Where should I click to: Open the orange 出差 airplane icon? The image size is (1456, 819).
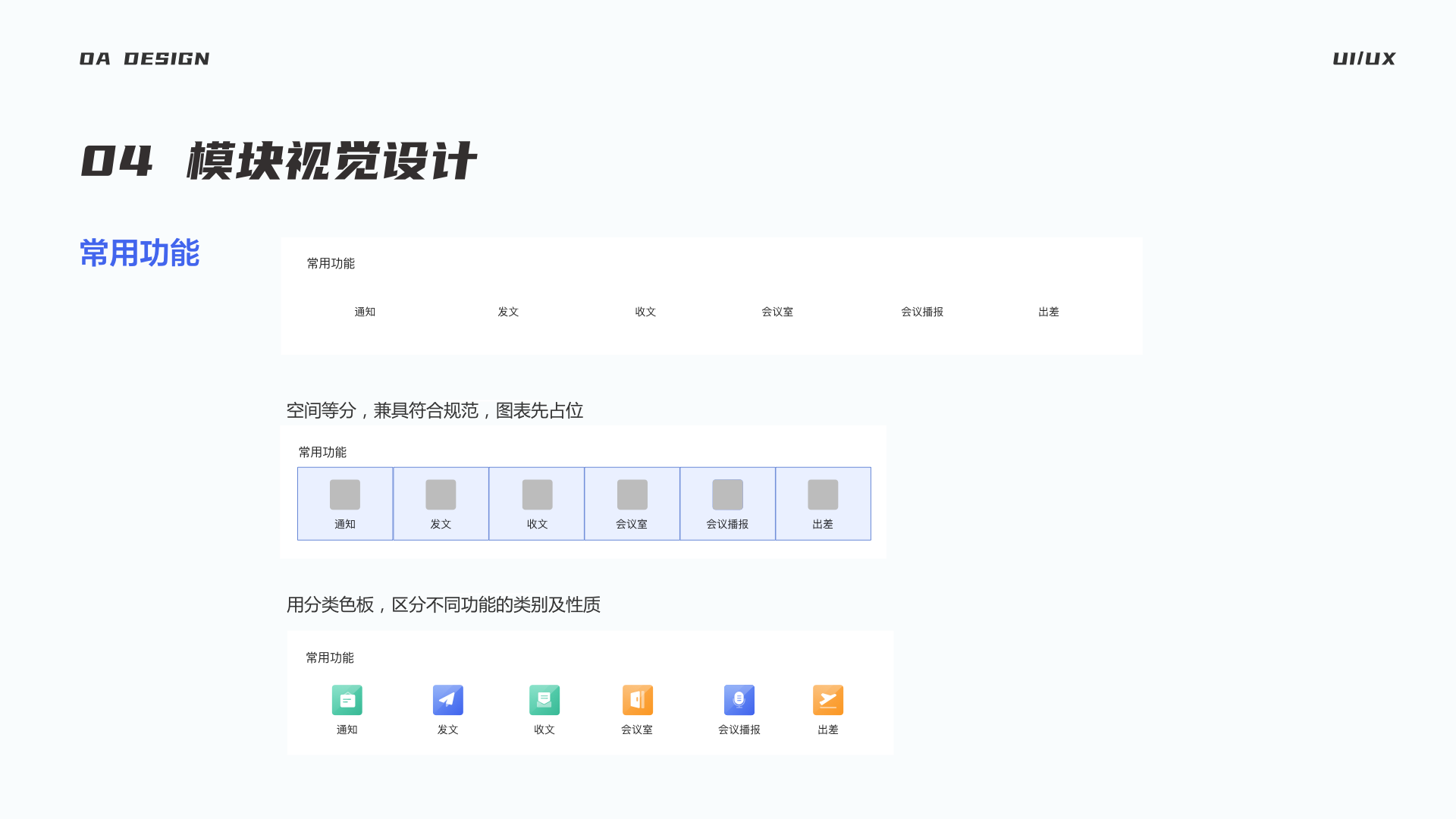(827, 700)
